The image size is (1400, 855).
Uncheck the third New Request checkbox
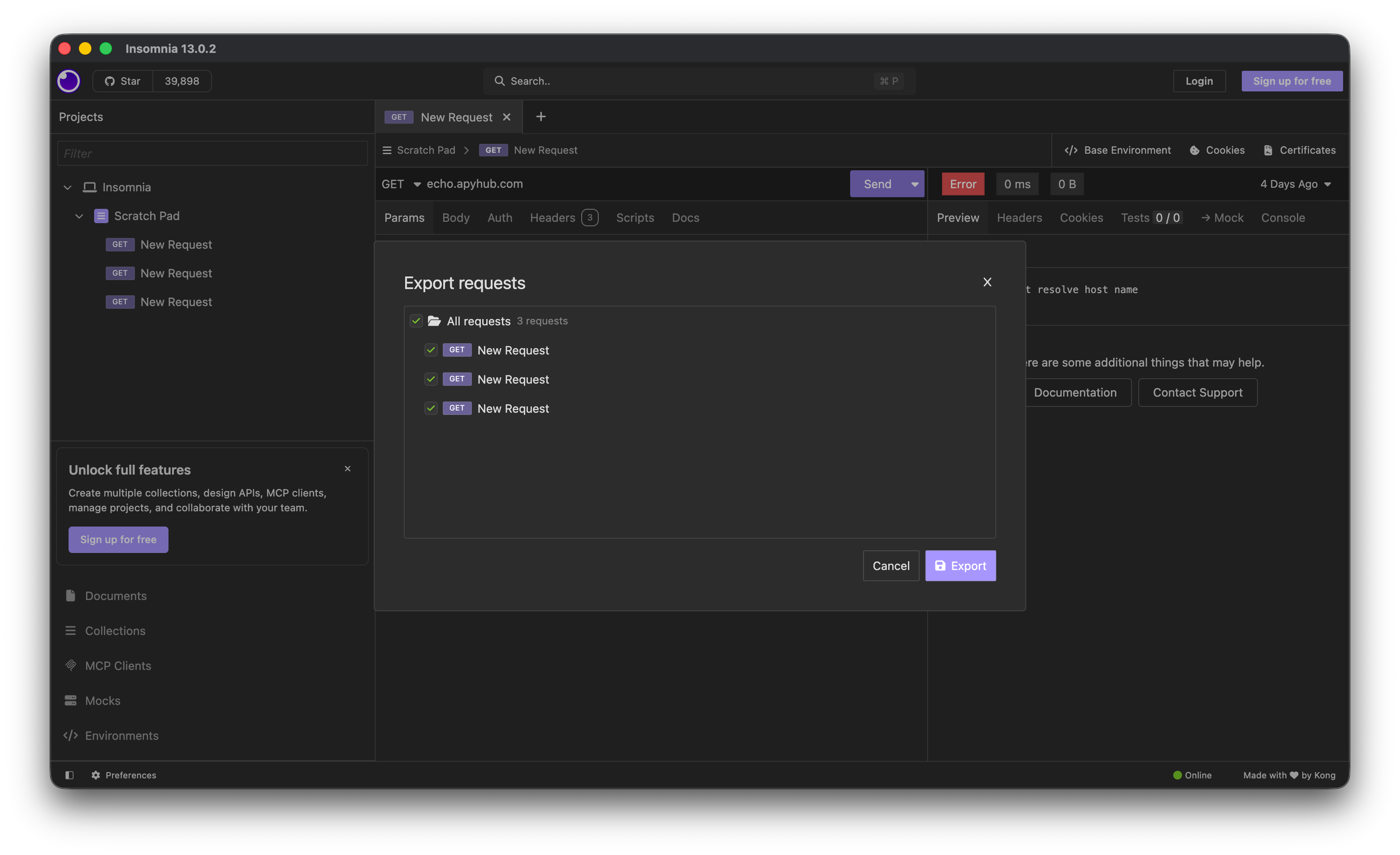click(431, 409)
